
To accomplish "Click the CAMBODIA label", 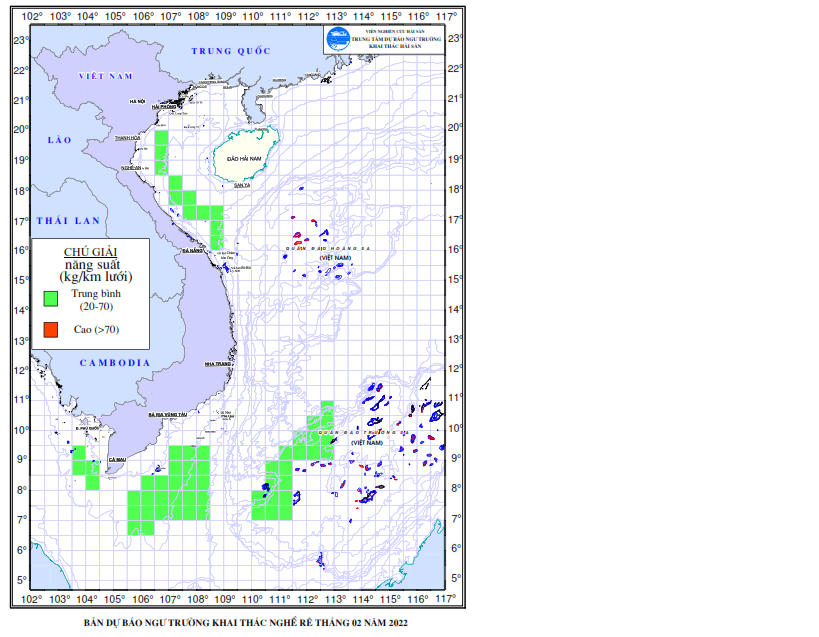I will coord(115,363).
